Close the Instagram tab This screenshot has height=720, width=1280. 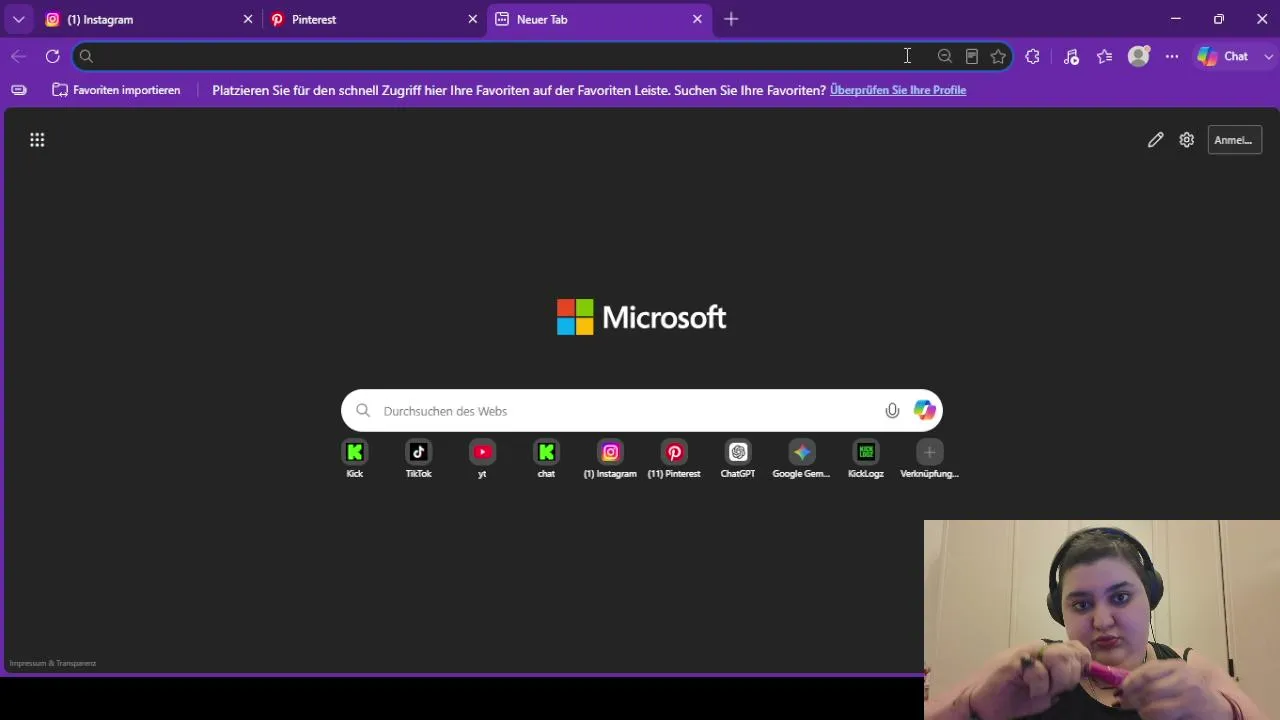pos(248,19)
